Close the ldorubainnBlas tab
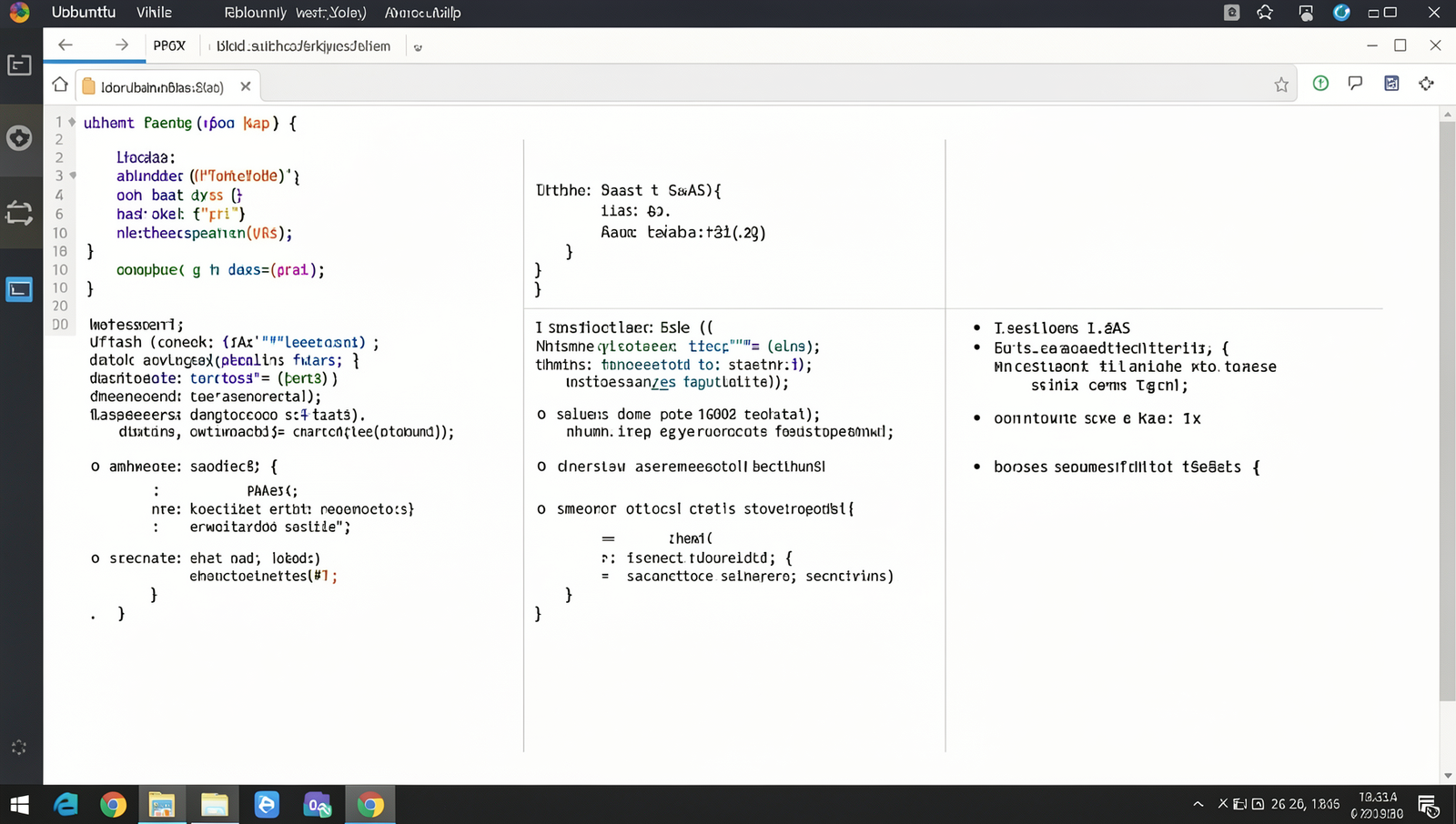 point(246,86)
